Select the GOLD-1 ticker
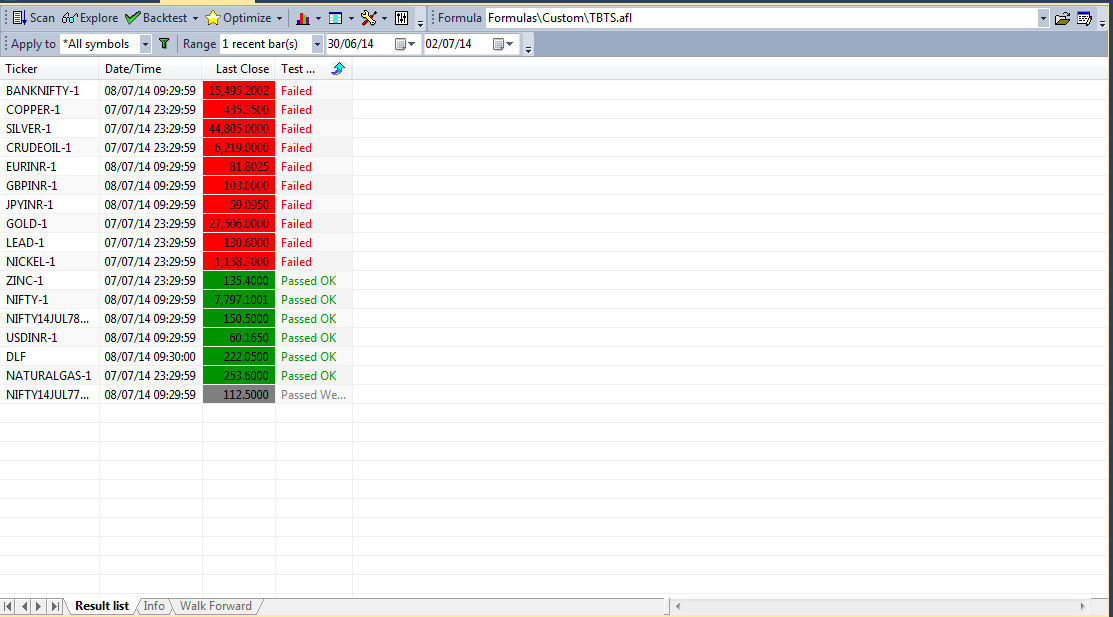The image size is (1113, 617). (26, 224)
